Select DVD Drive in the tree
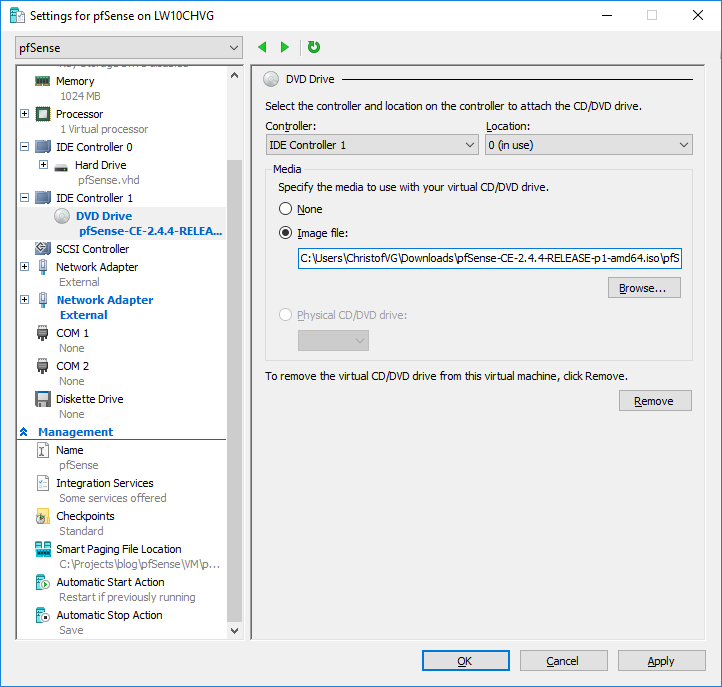The height and width of the screenshot is (687, 722). (104, 216)
